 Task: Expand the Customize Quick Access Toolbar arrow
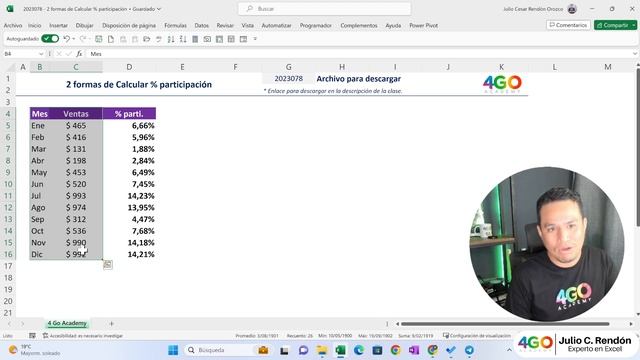[x=255, y=39]
